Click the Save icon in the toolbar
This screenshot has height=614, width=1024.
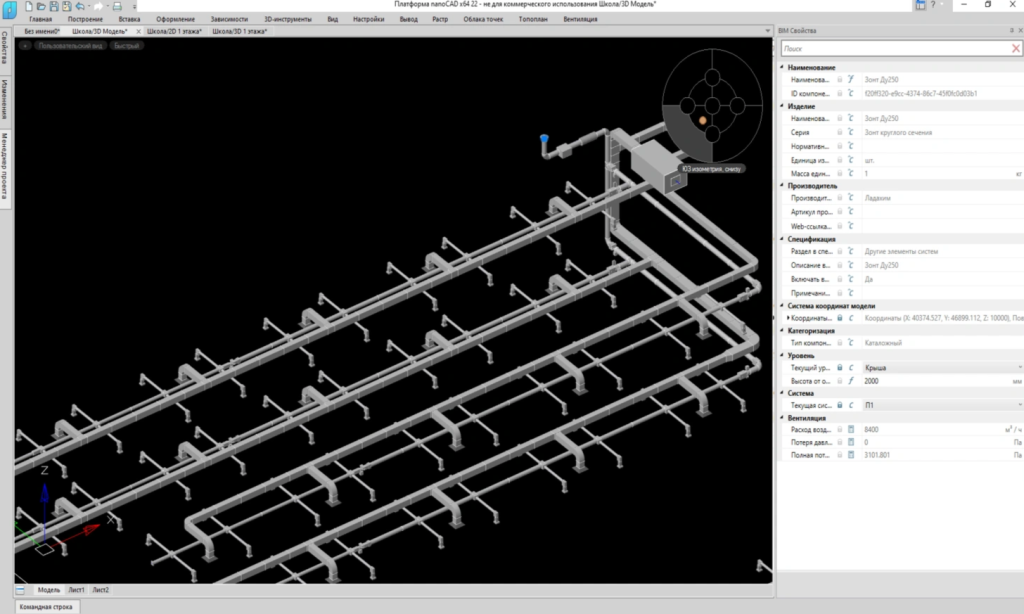tap(53, 6)
